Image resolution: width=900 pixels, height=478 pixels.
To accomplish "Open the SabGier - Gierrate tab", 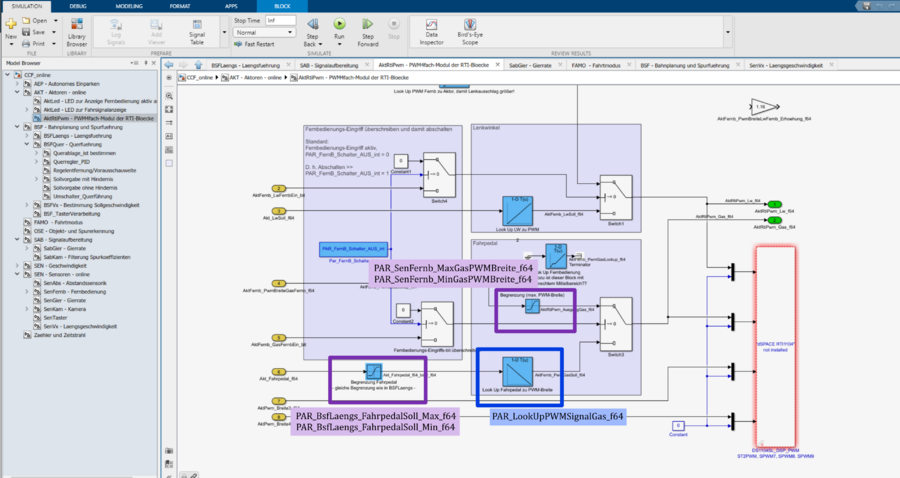I will coord(528,63).
